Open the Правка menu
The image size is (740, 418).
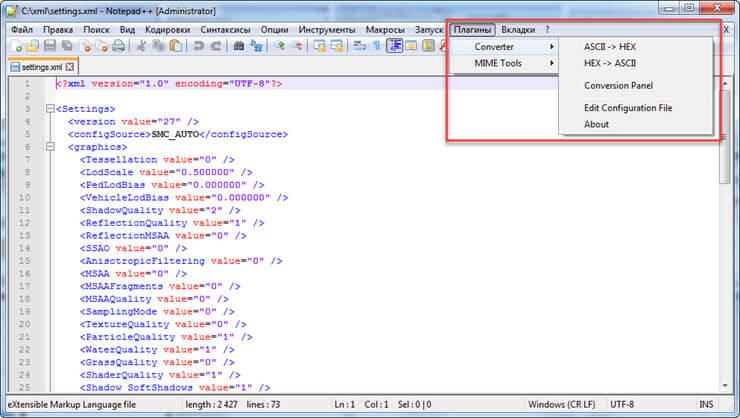point(58,30)
